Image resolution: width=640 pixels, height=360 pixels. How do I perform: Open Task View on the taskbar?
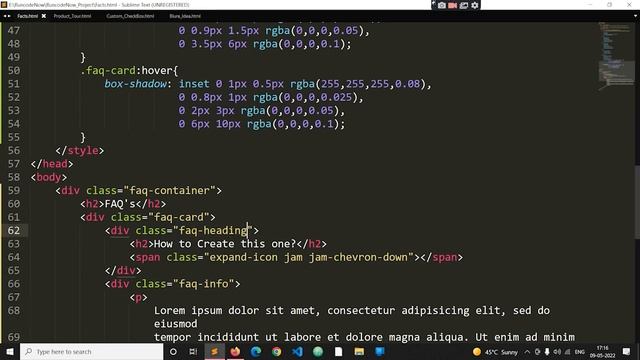pos(193,351)
